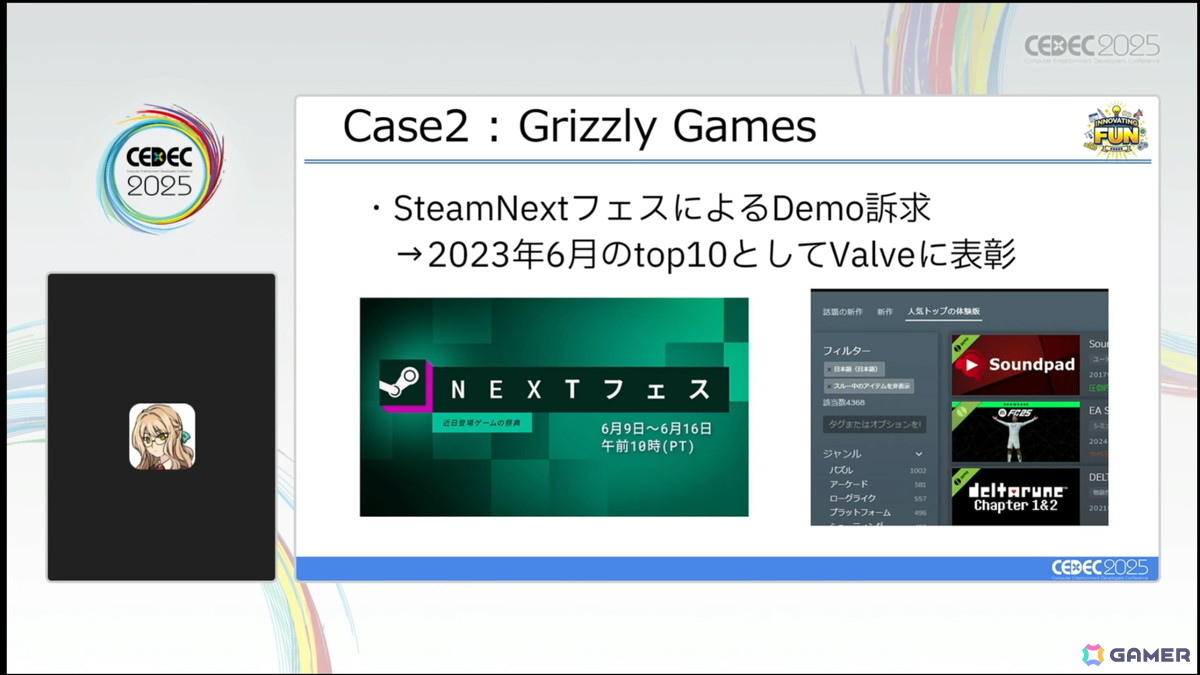Click the CEDEC2025 header logo
The image size is (1200, 675).
1092,48
